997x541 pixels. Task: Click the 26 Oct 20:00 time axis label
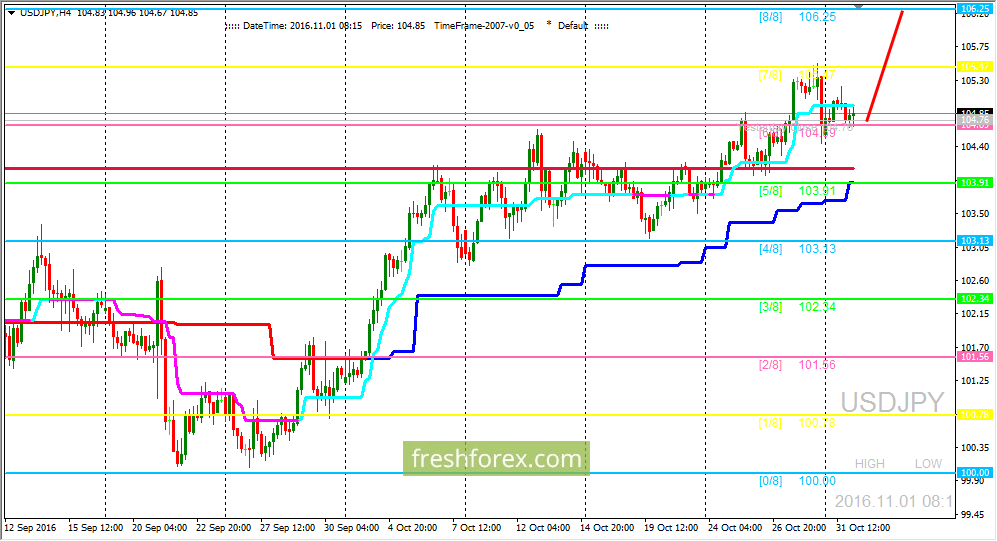(x=799, y=528)
